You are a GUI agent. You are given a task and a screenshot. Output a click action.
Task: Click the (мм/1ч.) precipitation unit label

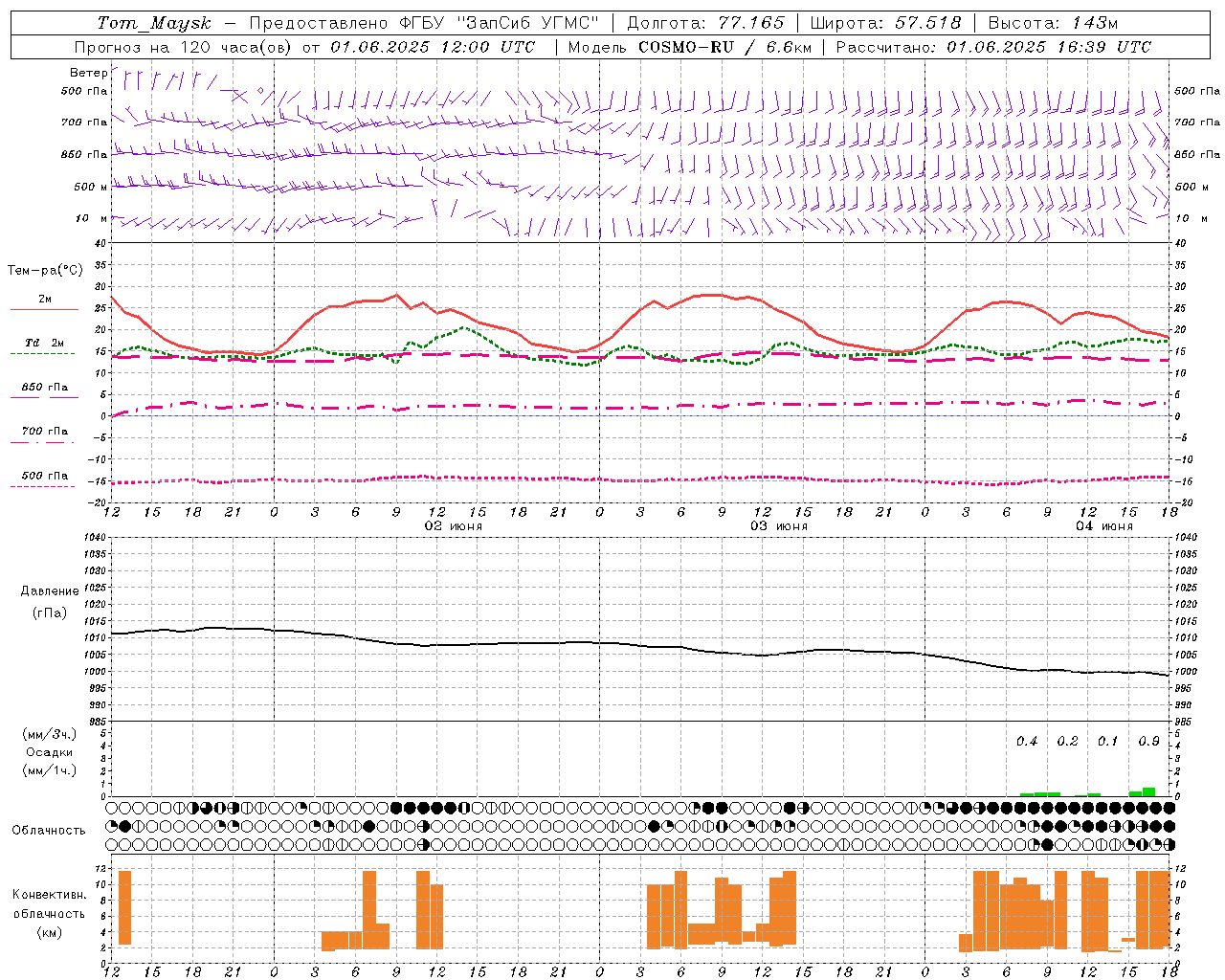click(50, 770)
